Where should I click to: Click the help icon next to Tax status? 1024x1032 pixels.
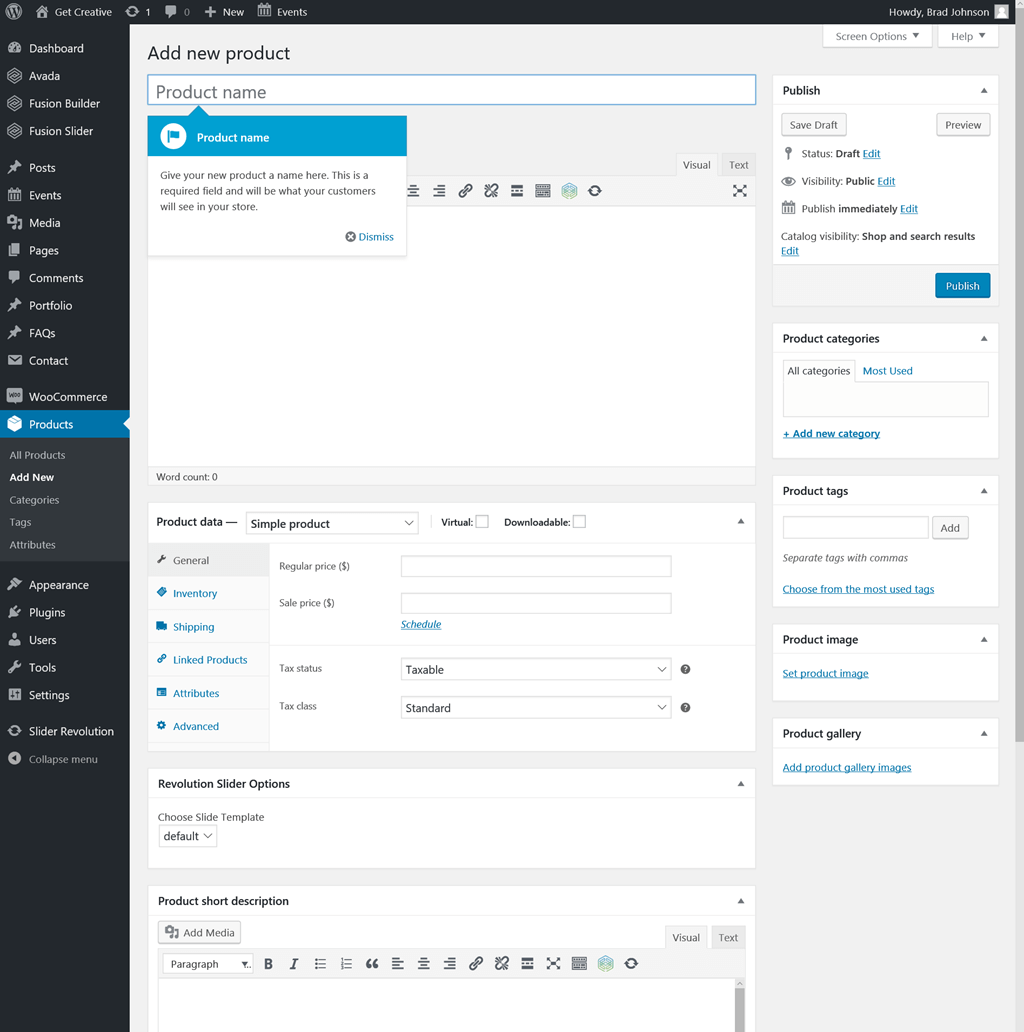tap(685, 669)
